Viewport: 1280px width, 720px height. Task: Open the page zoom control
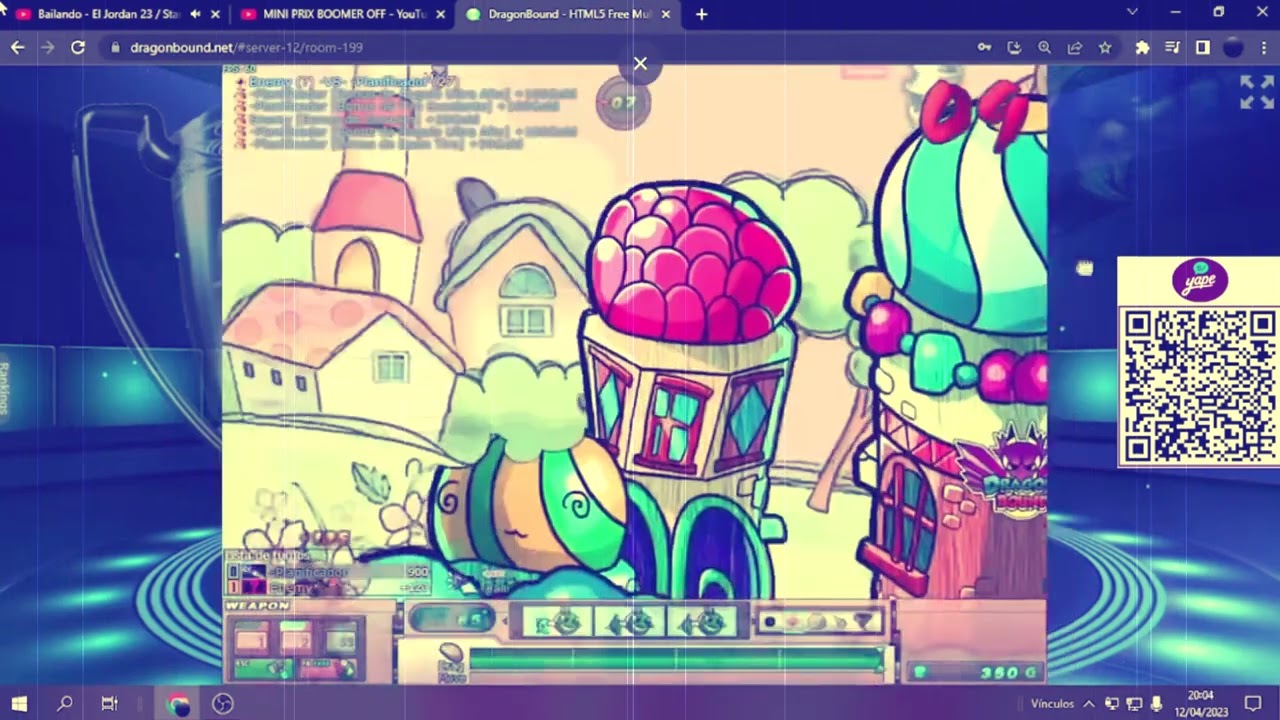pos(1044,47)
